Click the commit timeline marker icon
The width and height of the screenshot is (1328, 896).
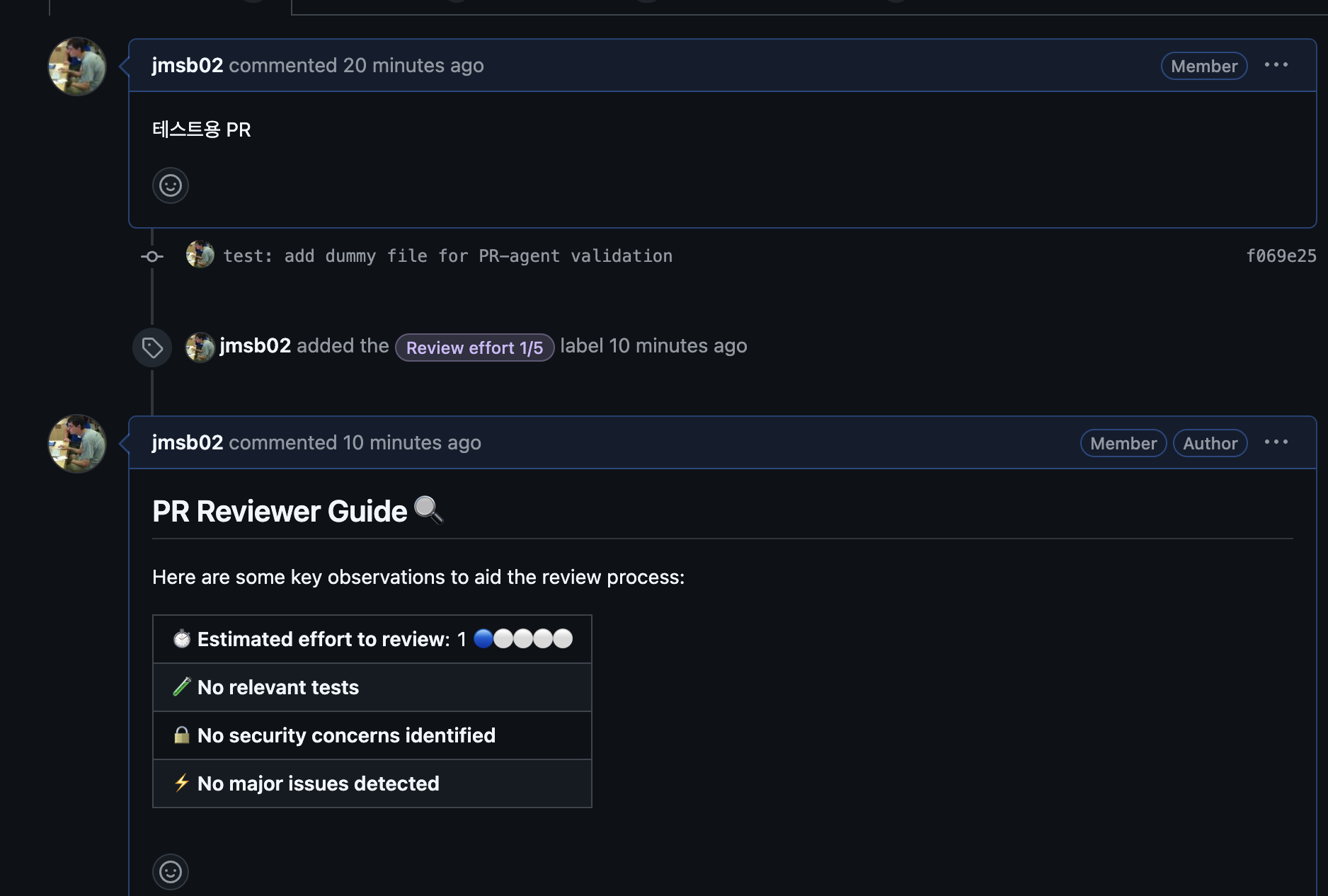(152, 256)
